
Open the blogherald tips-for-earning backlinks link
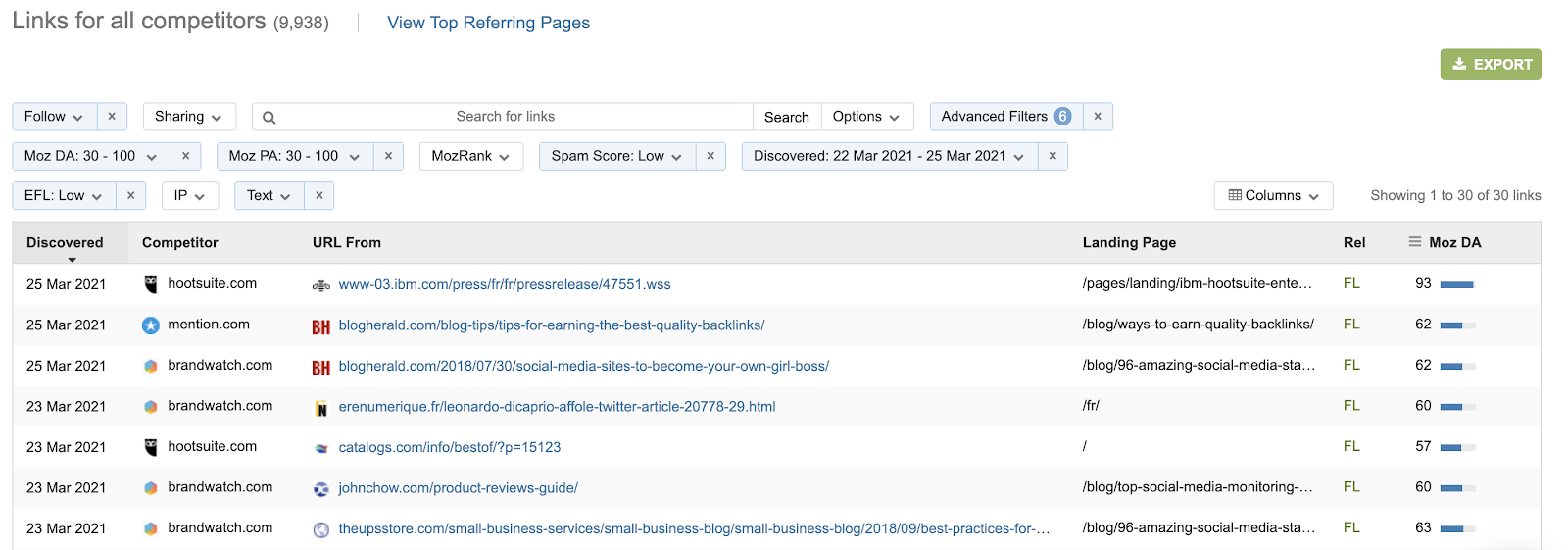pos(552,325)
